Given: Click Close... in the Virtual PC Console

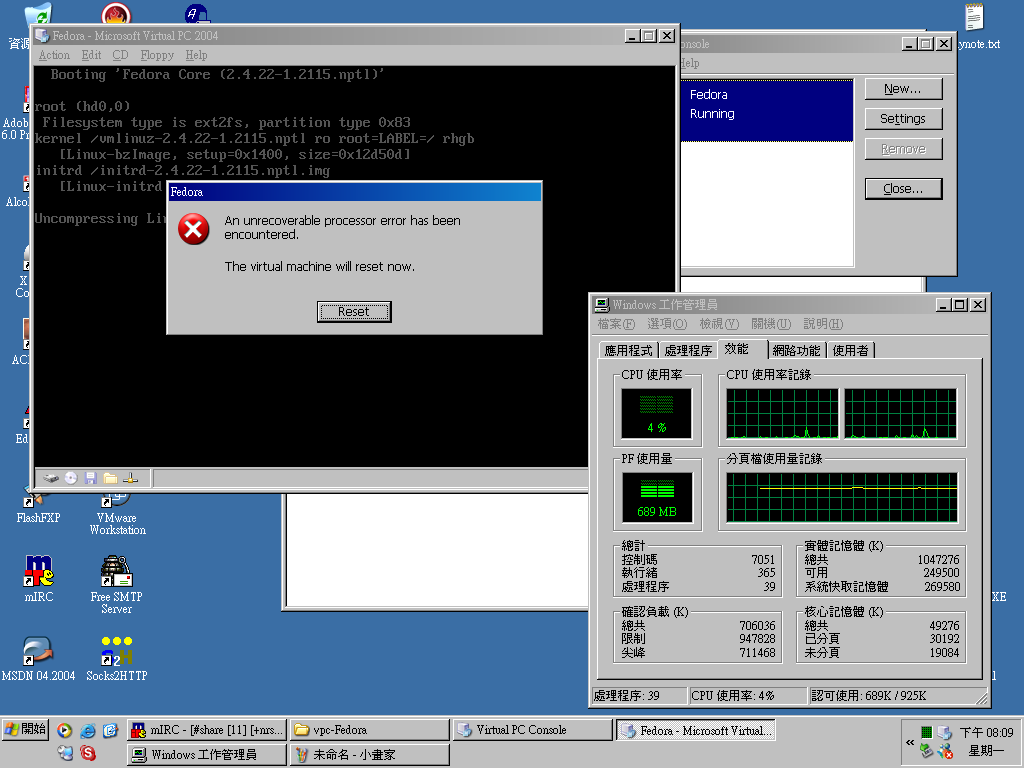Looking at the screenshot, I should pos(903,189).
